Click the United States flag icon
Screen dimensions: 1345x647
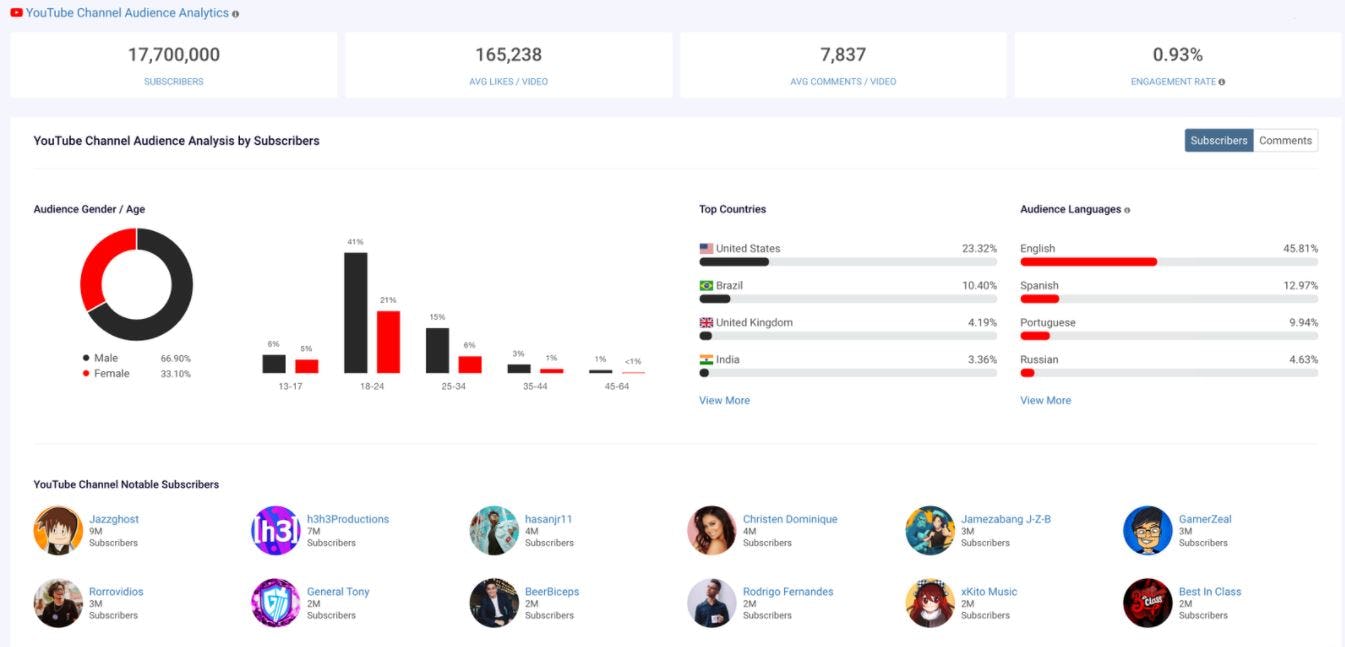click(x=705, y=247)
